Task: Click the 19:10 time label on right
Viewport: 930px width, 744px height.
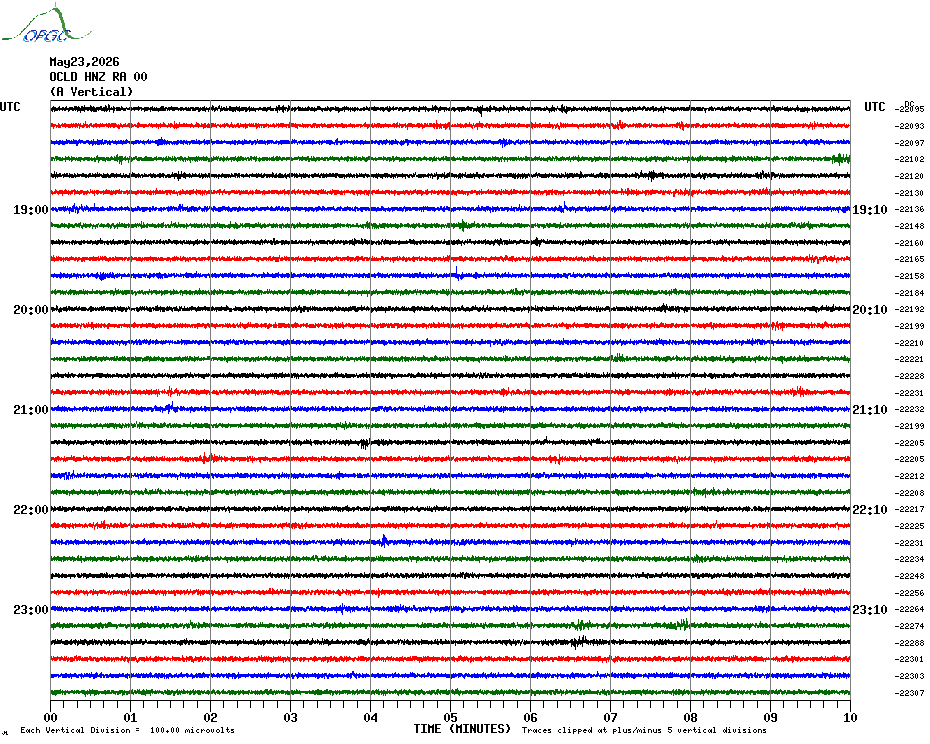Action: (870, 209)
